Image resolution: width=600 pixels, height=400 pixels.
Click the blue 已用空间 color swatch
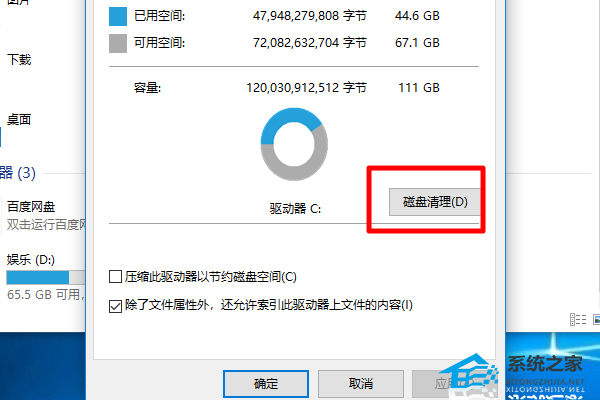pyautogui.click(x=118, y=16)
